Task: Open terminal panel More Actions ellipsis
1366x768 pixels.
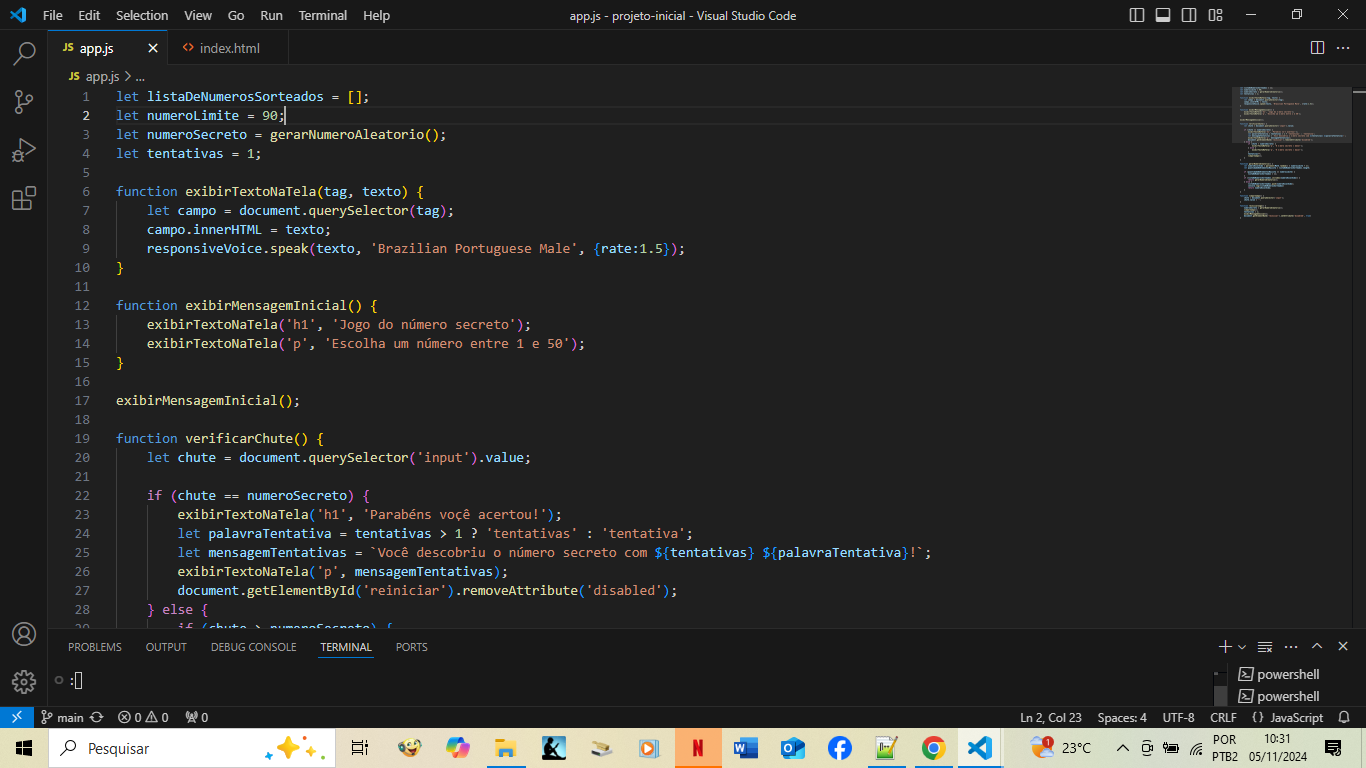Action: pyautogui.click(x=1291, y=647)
